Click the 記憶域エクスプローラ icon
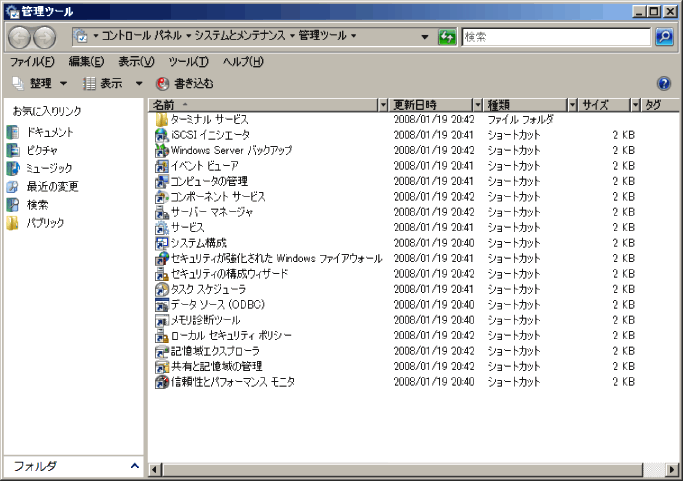This screenshot has height=481, width=683. click(x=162, y=351)
